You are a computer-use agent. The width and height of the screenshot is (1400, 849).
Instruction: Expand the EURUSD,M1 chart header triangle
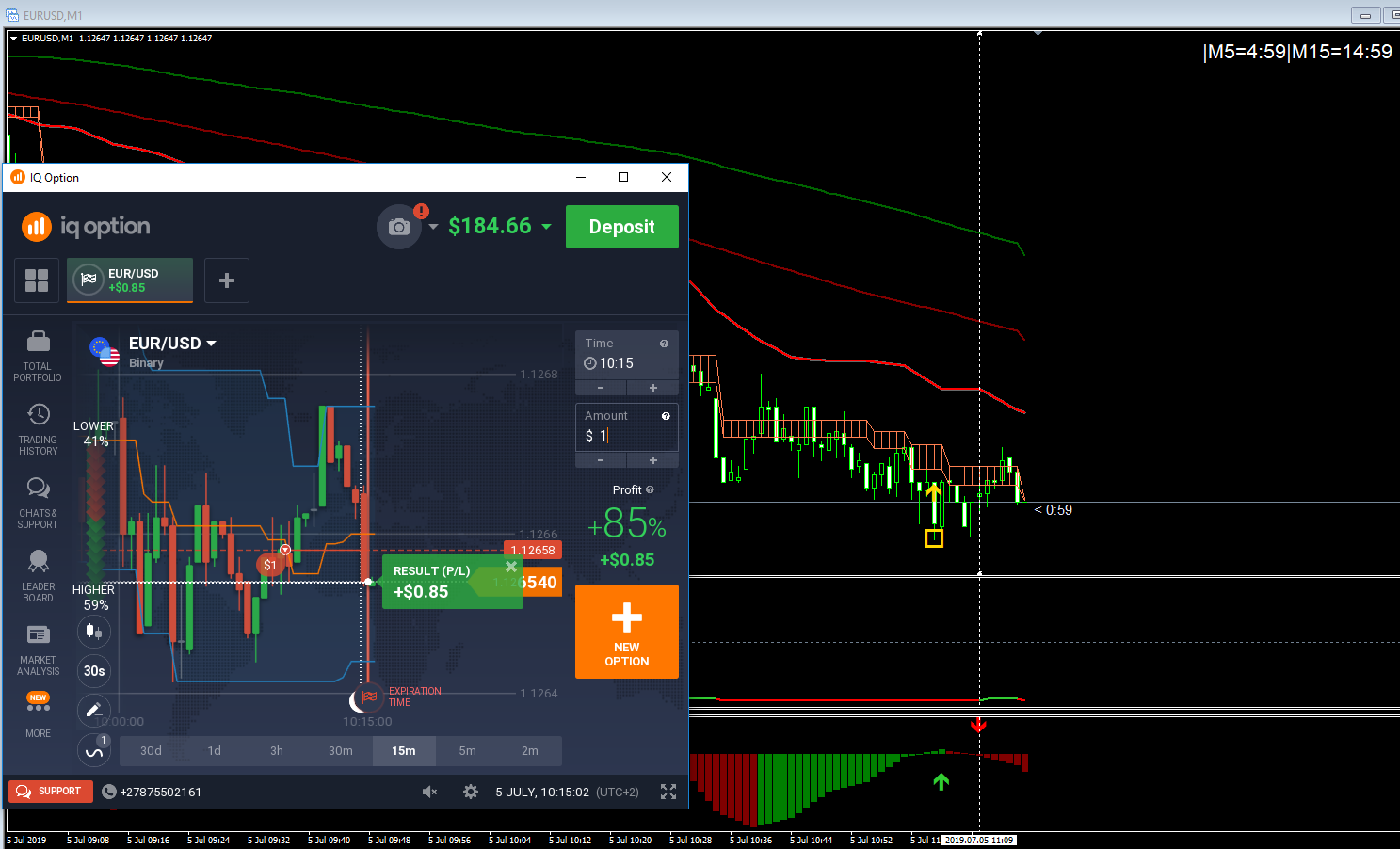point(14,39)
